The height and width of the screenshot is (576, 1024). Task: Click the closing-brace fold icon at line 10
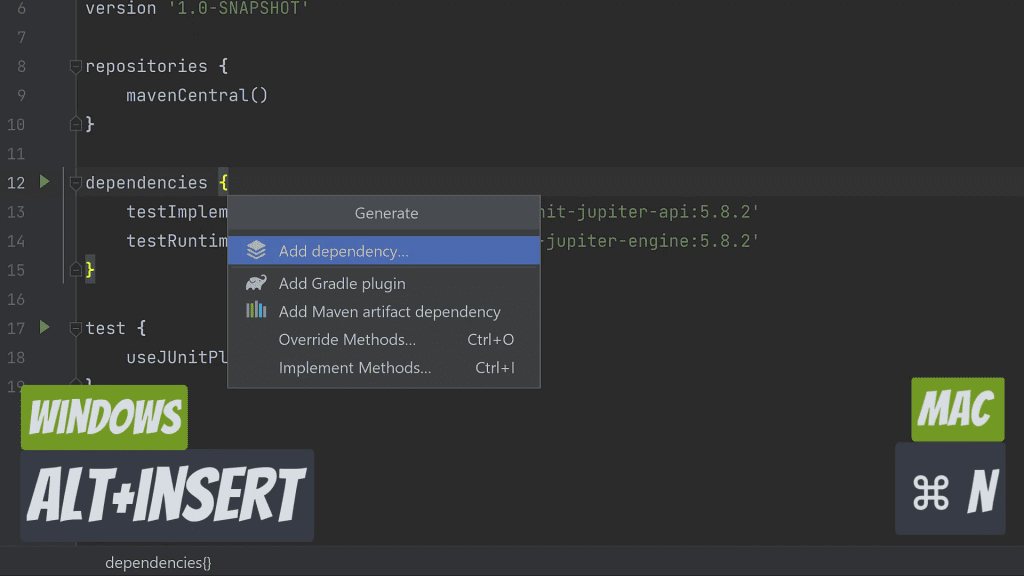(x=75, y=123)
